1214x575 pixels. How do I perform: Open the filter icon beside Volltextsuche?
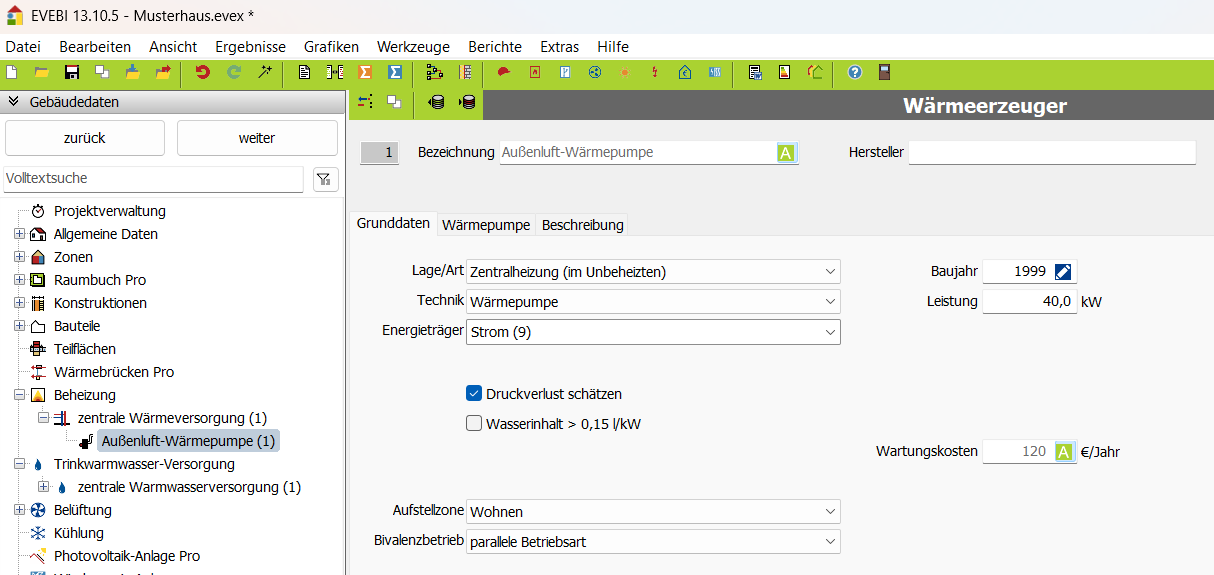pos(325,179)
